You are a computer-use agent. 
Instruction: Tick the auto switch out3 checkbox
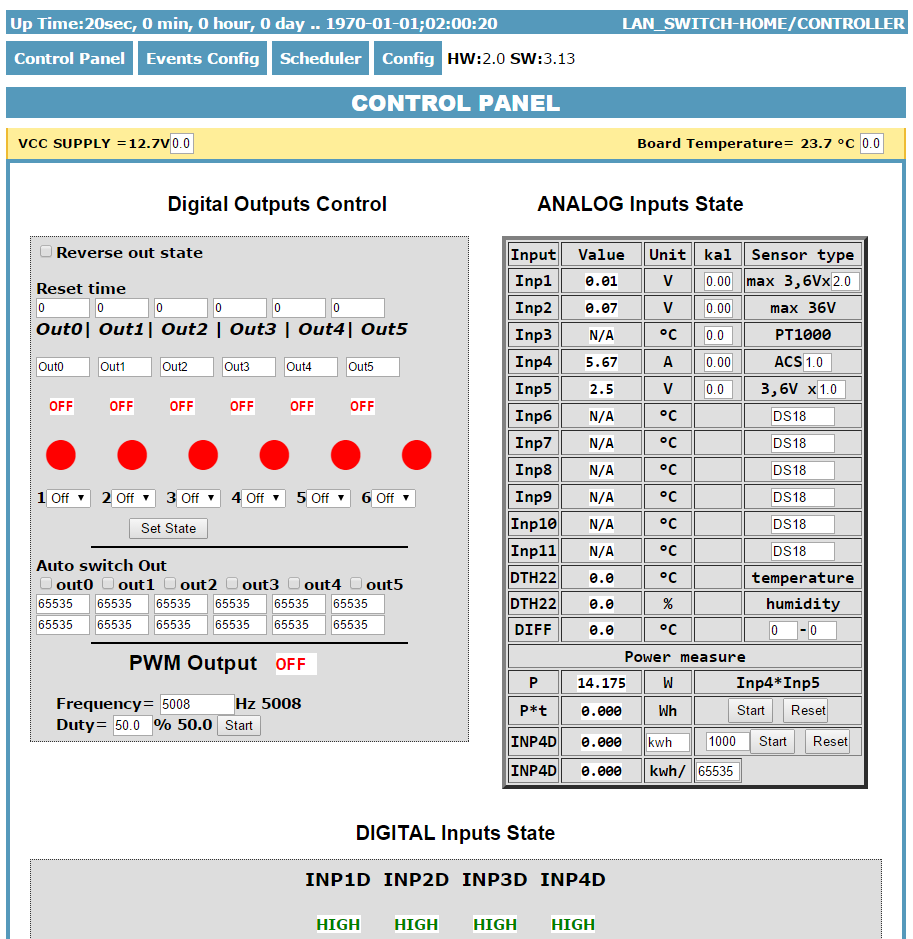pos(232,583)
